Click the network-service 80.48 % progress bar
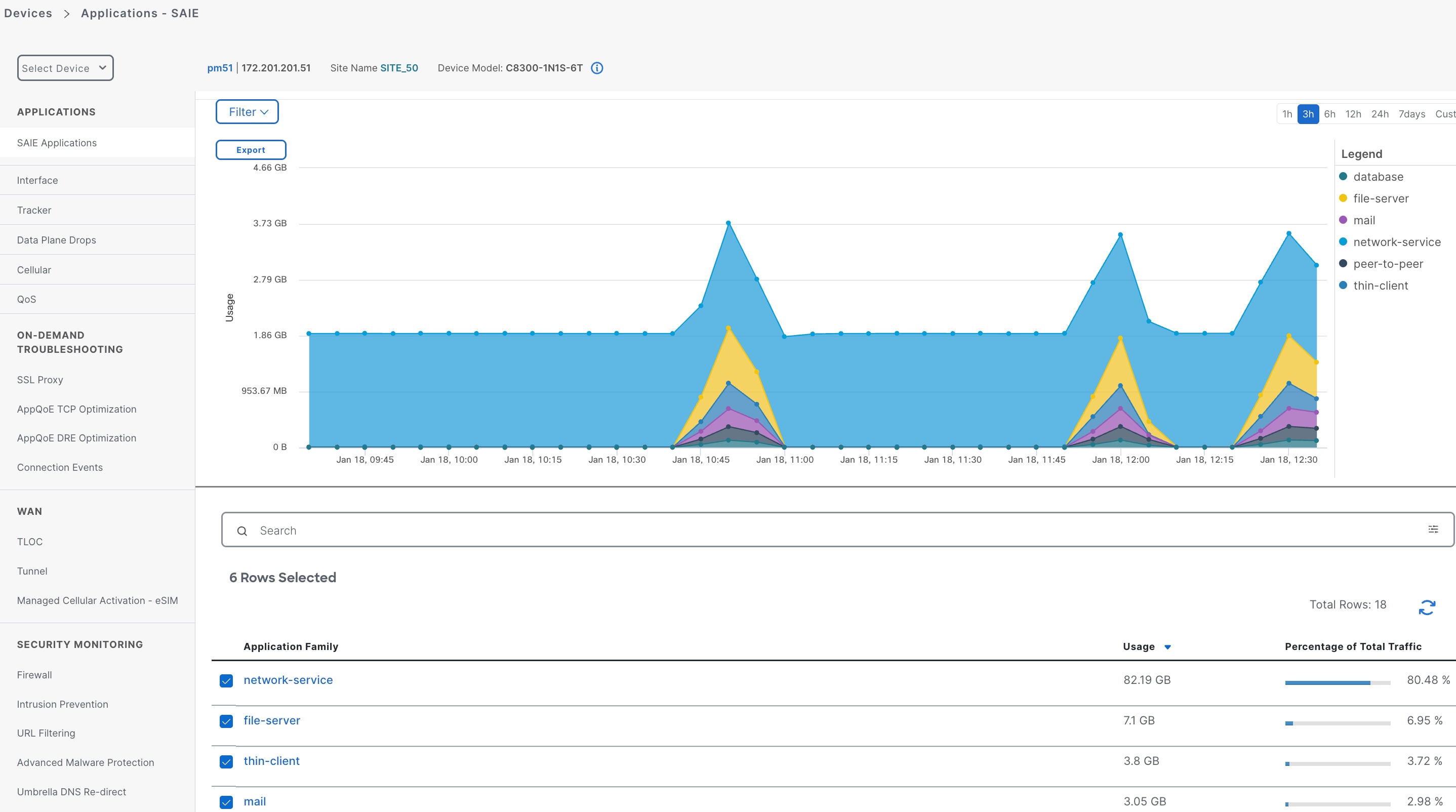Image resolution: width=1456 pixels, height=812 pixels. [1338, 682]
